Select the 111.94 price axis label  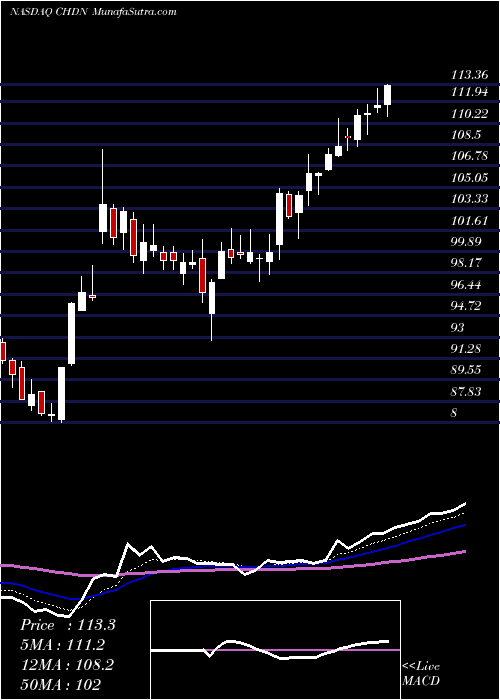point(469,92)
